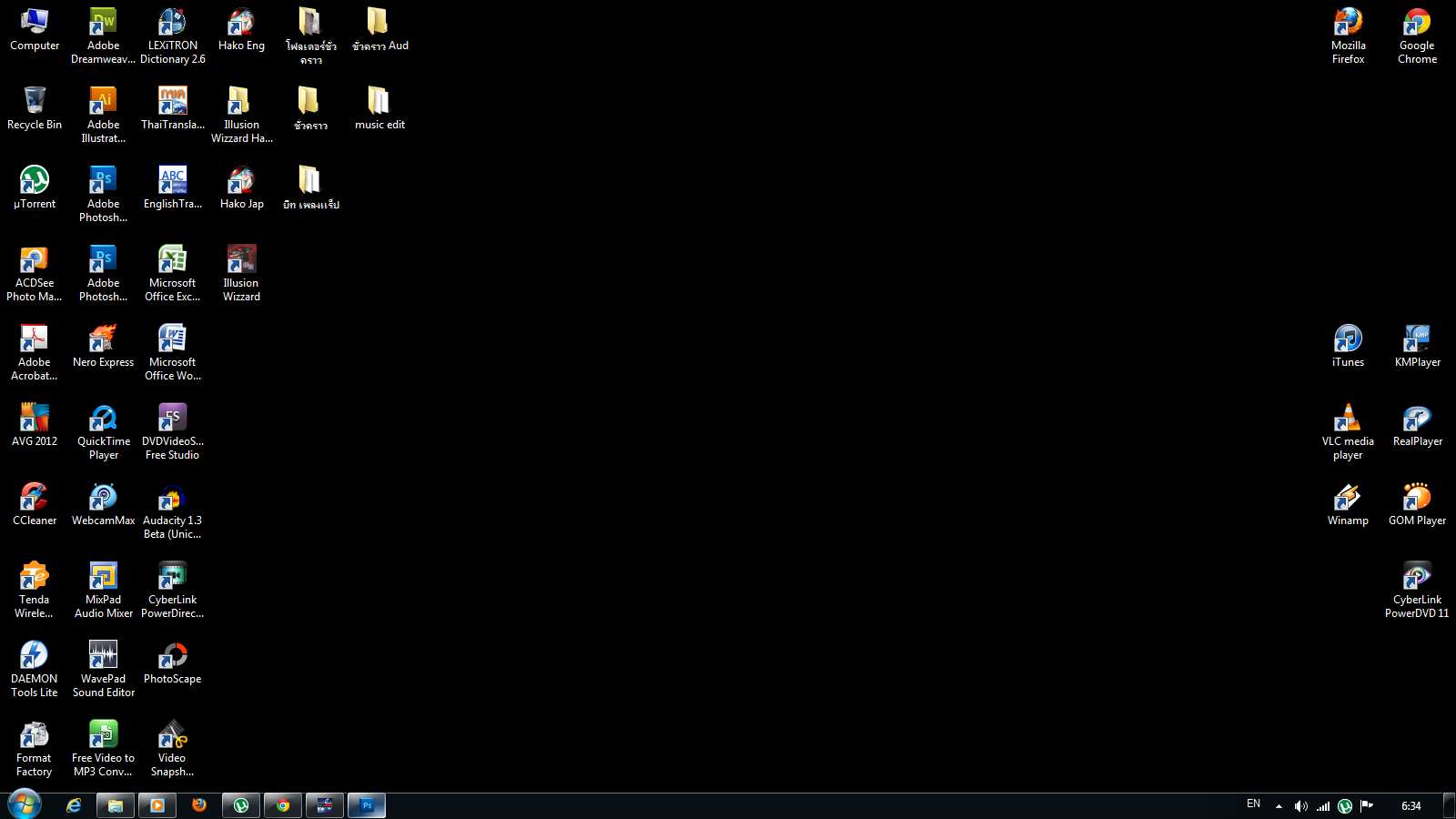Screen dimensions: 1456x819
Task: Click the Firefox icon on the taskbar
Action: point(199,805)
